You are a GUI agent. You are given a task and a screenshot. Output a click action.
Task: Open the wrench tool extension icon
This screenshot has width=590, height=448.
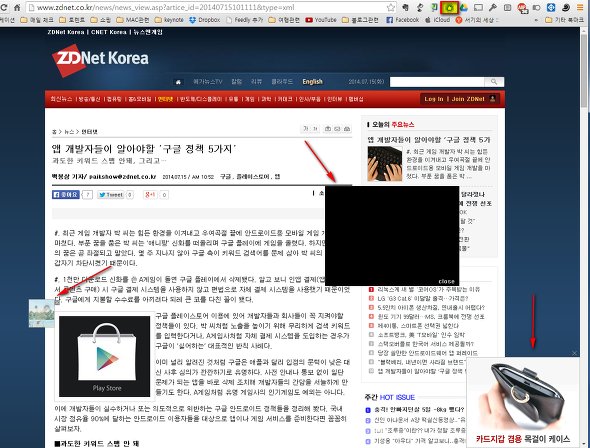point(492,7)
